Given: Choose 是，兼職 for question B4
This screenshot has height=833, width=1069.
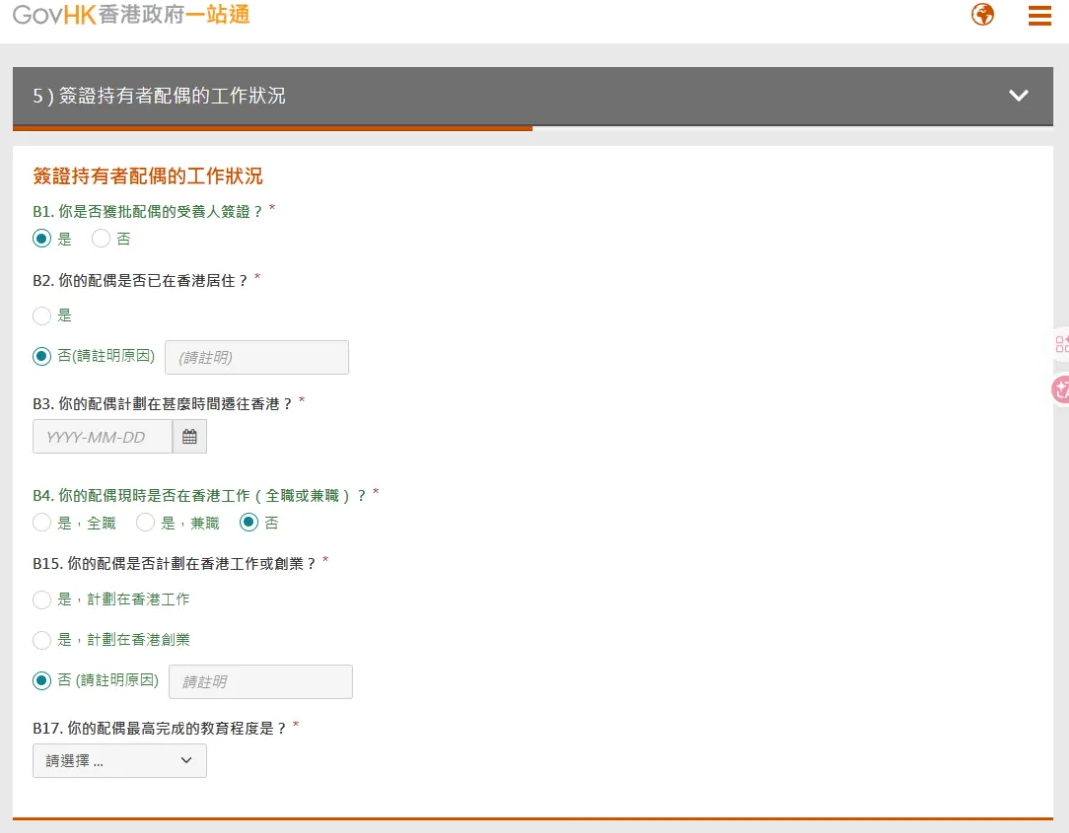Looking at the screenshot, I should click(145, 522).
